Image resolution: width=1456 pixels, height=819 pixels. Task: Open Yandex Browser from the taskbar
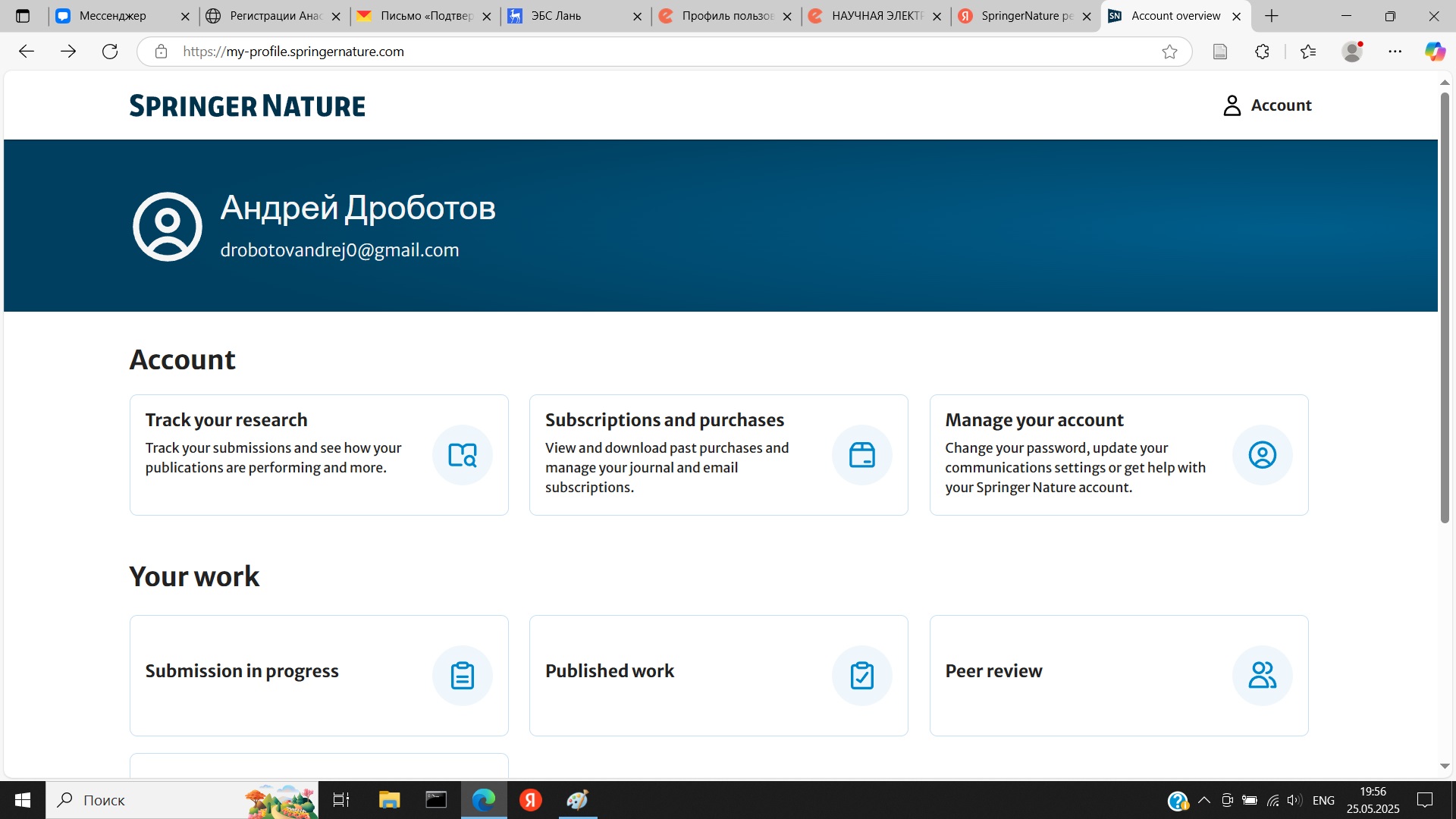coord(530,800)
